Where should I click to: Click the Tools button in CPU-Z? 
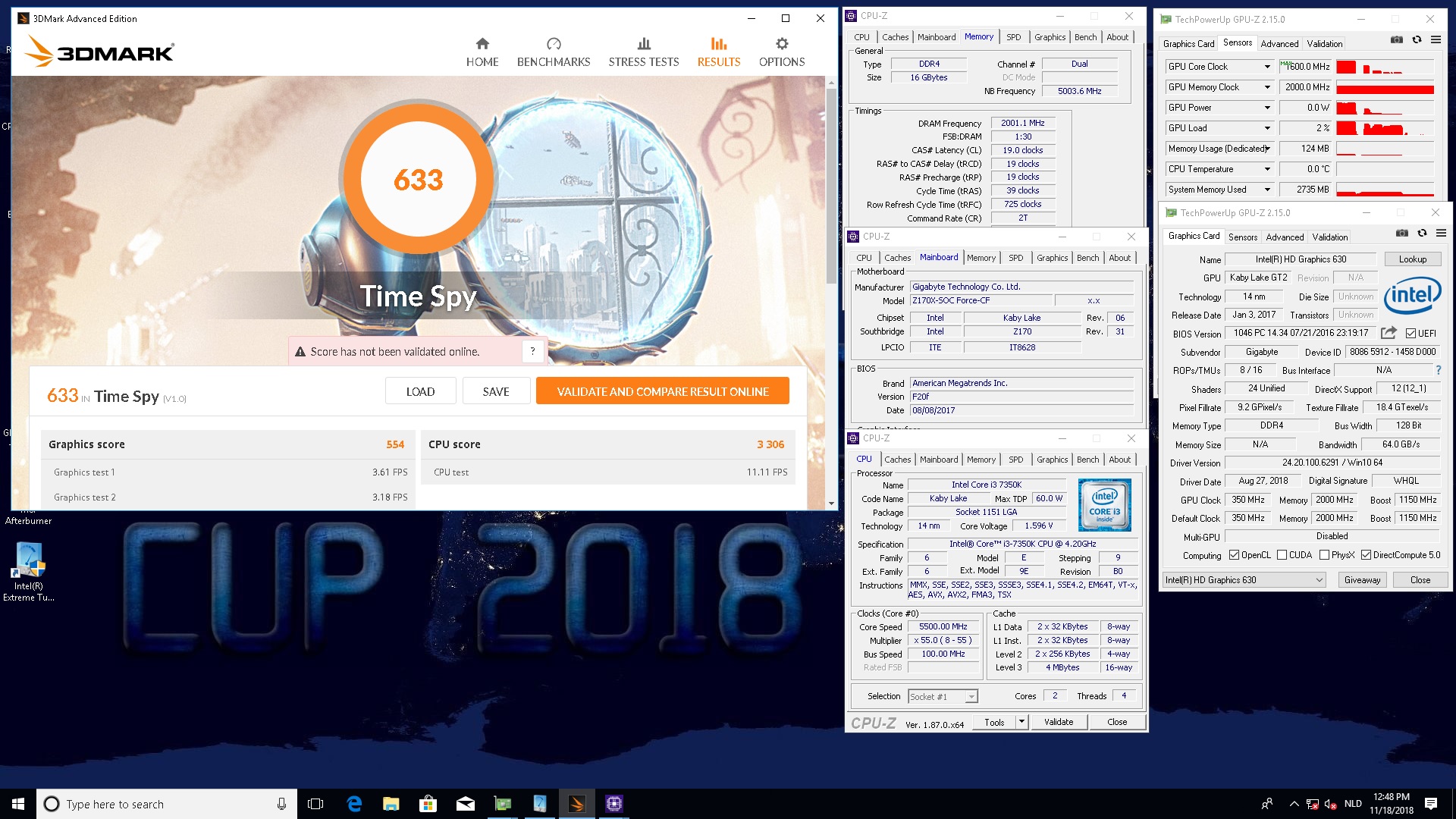coord(994,722)
